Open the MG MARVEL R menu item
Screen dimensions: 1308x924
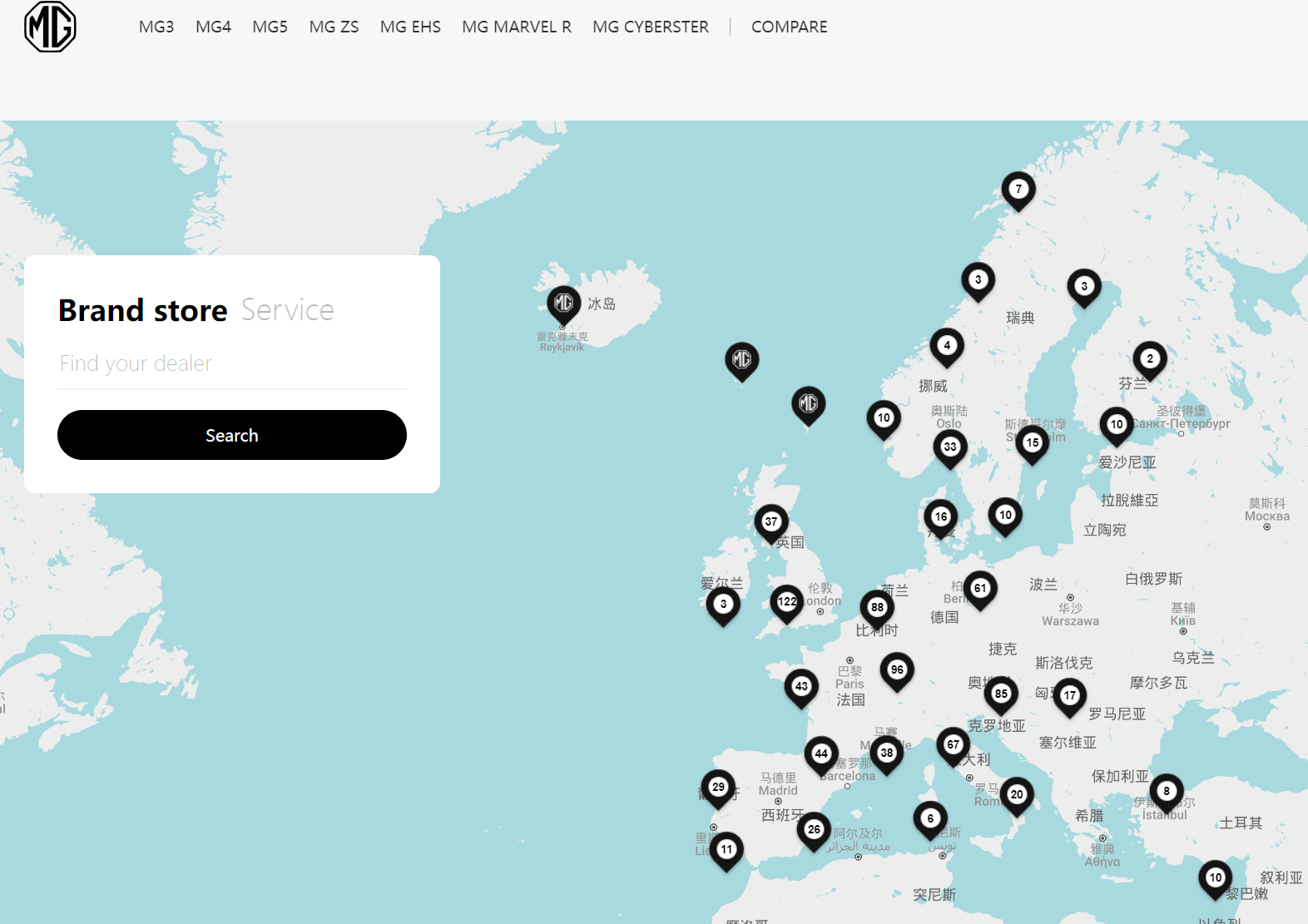tap(516, 27)
